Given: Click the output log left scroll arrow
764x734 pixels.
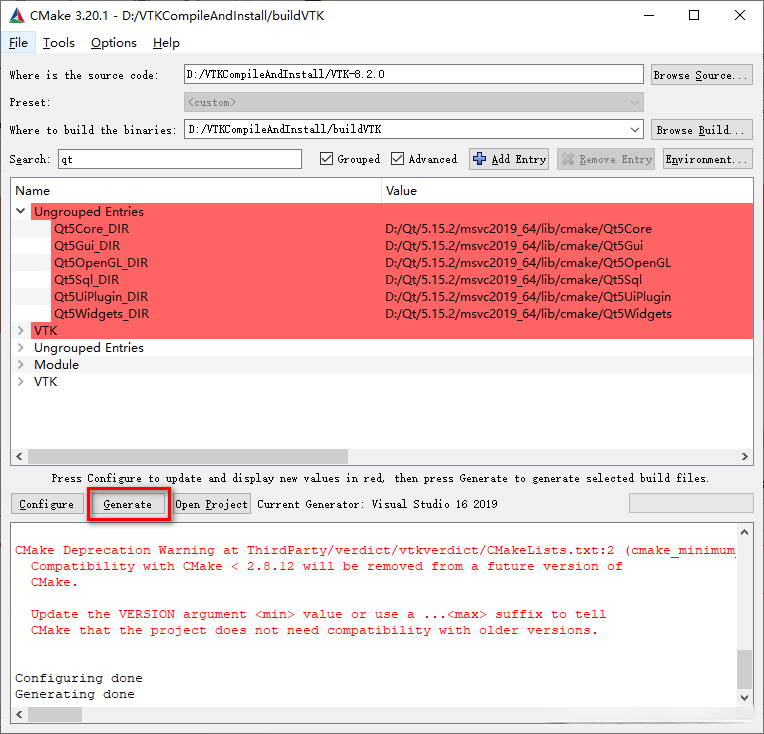Looking at the screenshot, I should point(19,715).
